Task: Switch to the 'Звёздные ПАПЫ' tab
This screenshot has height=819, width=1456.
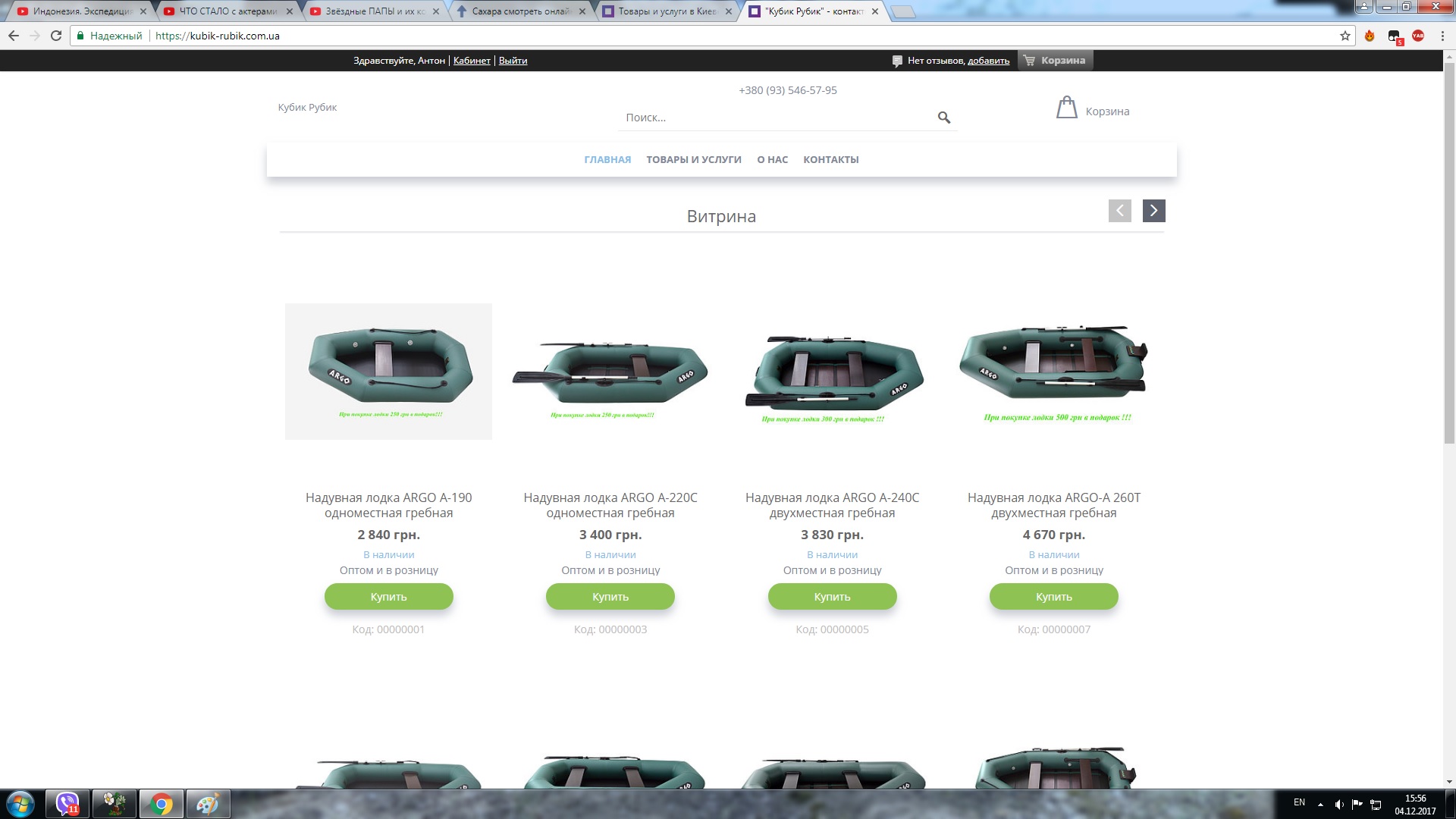Action: (x=373, y=11)
